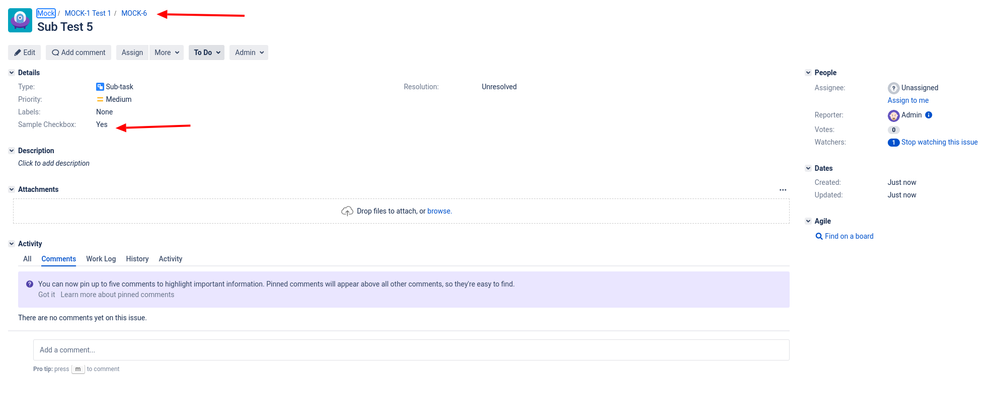Click Stop watching this issue
999x411 pixels.
pyautogui.click(x=939, y=143)
